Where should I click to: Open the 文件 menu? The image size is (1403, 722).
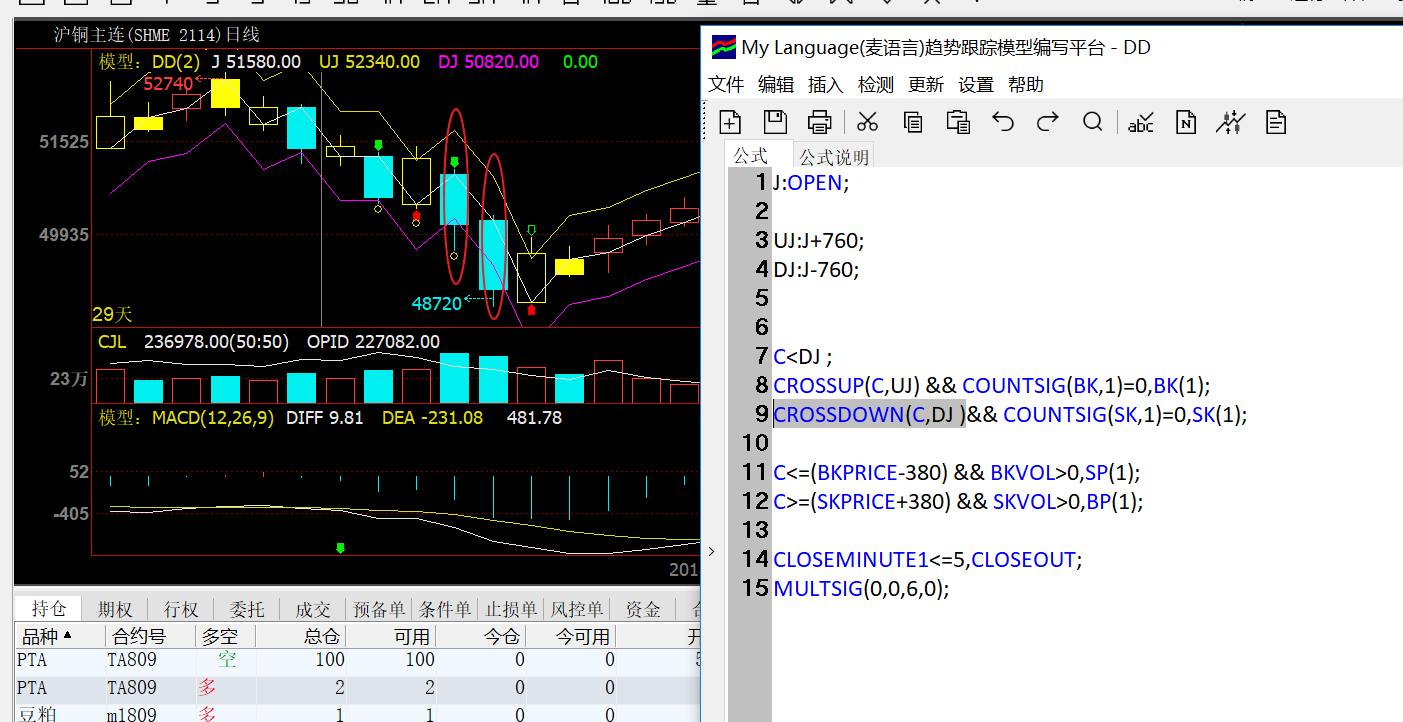[726, 84]
